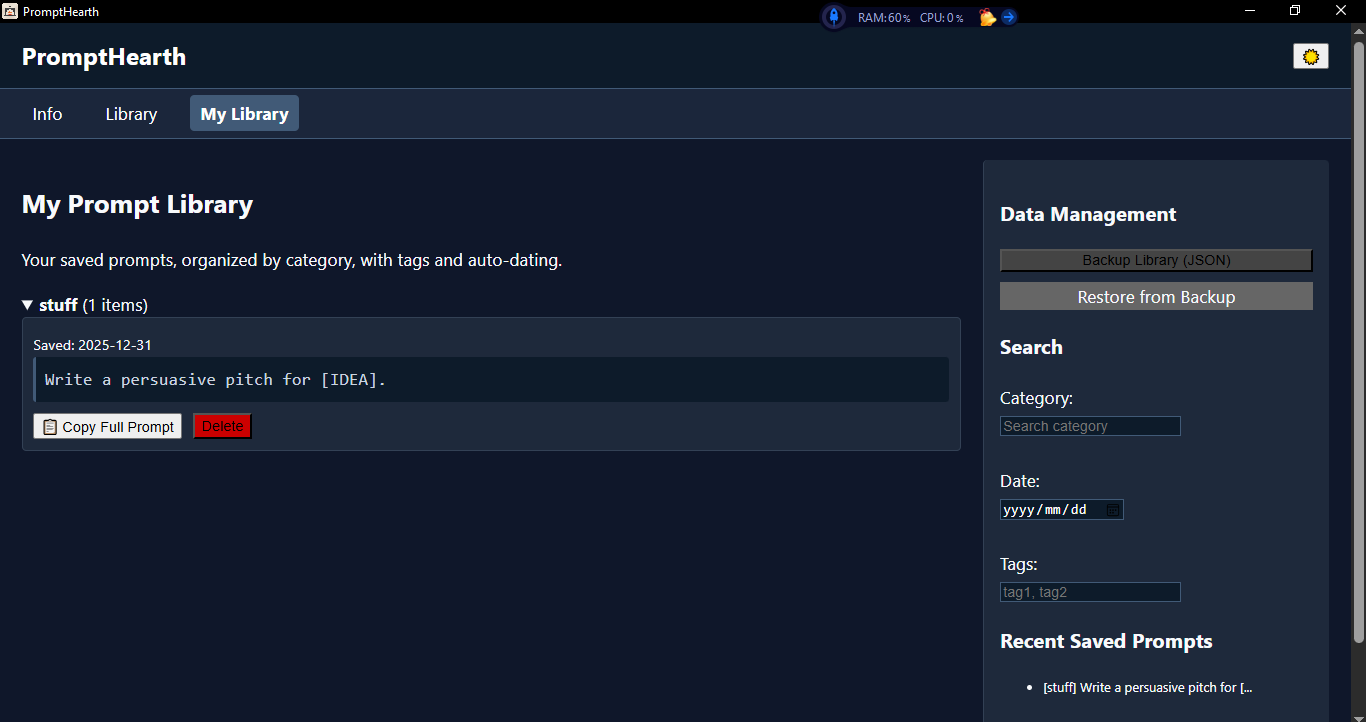Click the 'Data Management' heading
The image size is (1366, 722).
pos(1088,214)
